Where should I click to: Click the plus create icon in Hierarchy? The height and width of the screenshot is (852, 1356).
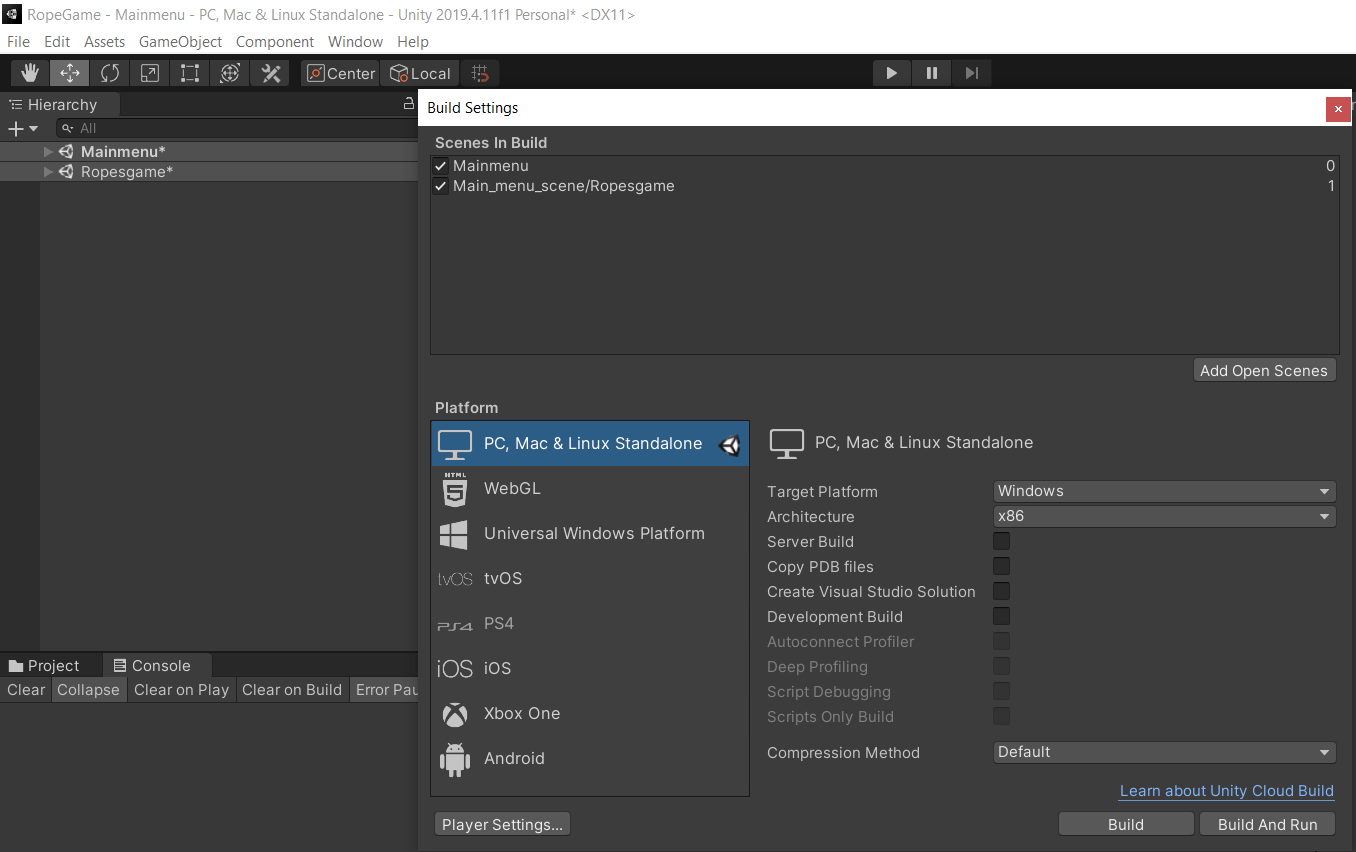(x=15, y=128)
